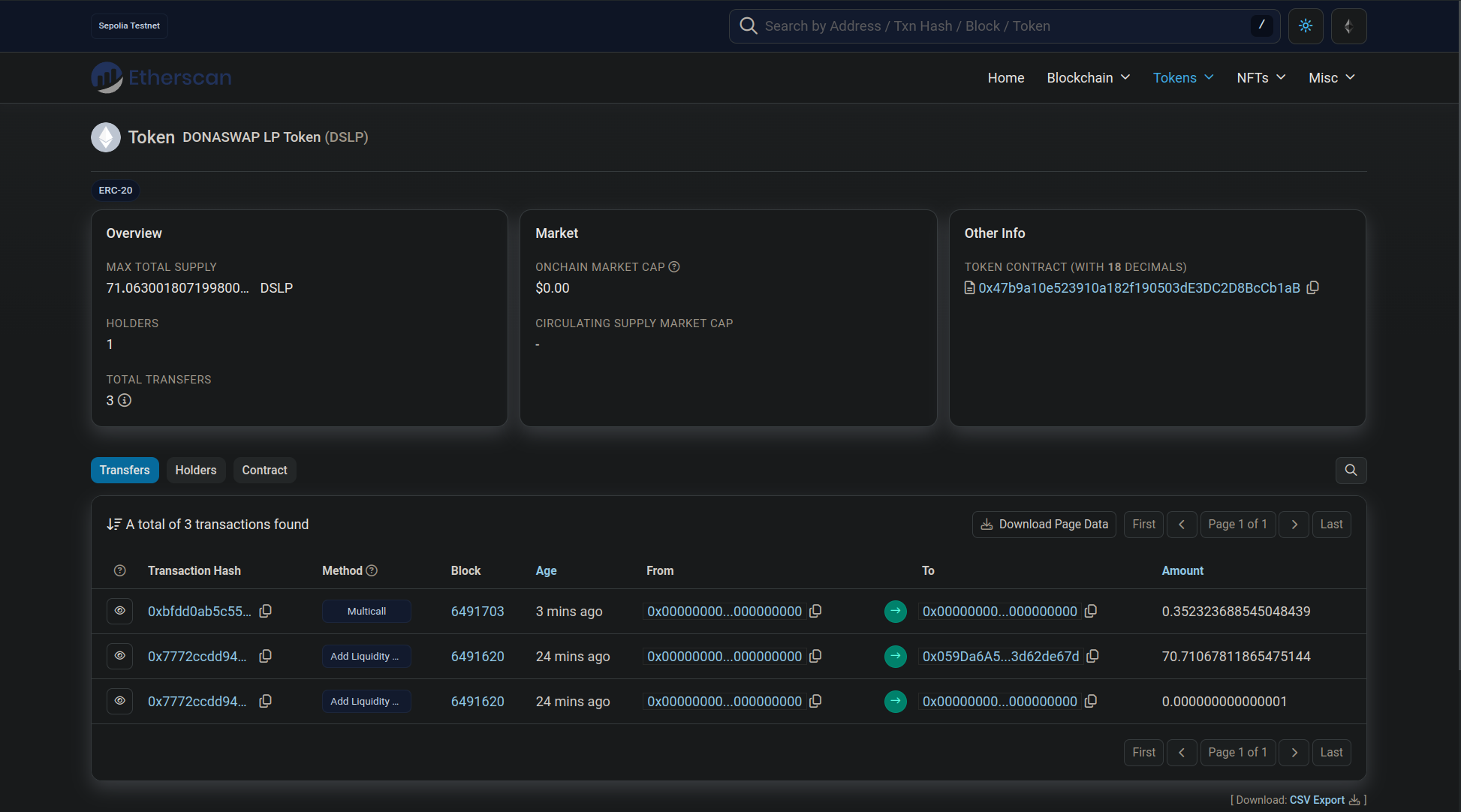Viewport: 1461px width, 812px height.
Task: Click amount 0.352323688545048439
Action: point(1236,612)
